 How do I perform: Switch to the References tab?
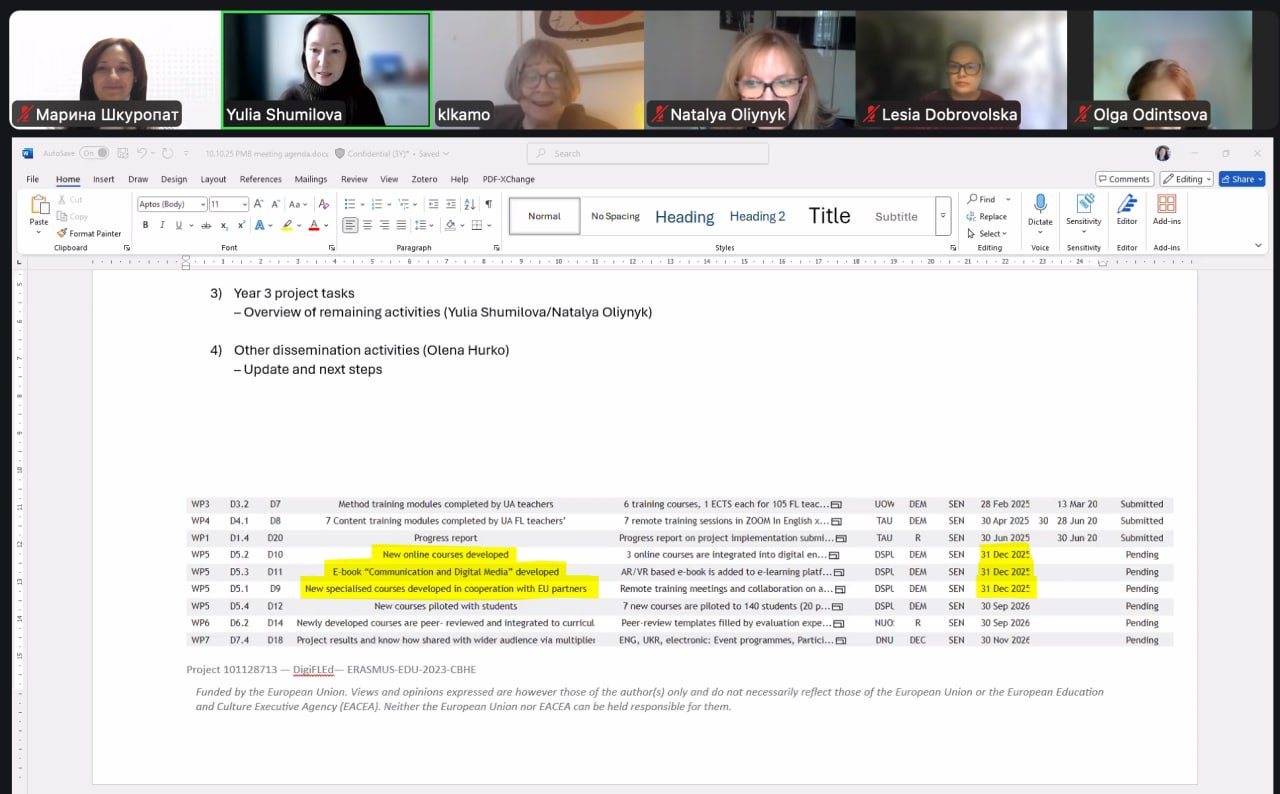[x=260, y=179]
